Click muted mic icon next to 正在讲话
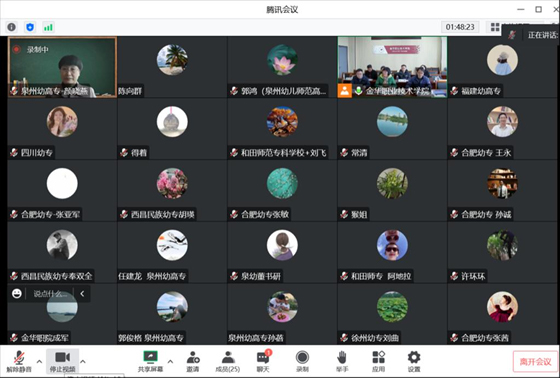This screenshot has height=378, width=560. click(512, 35)
